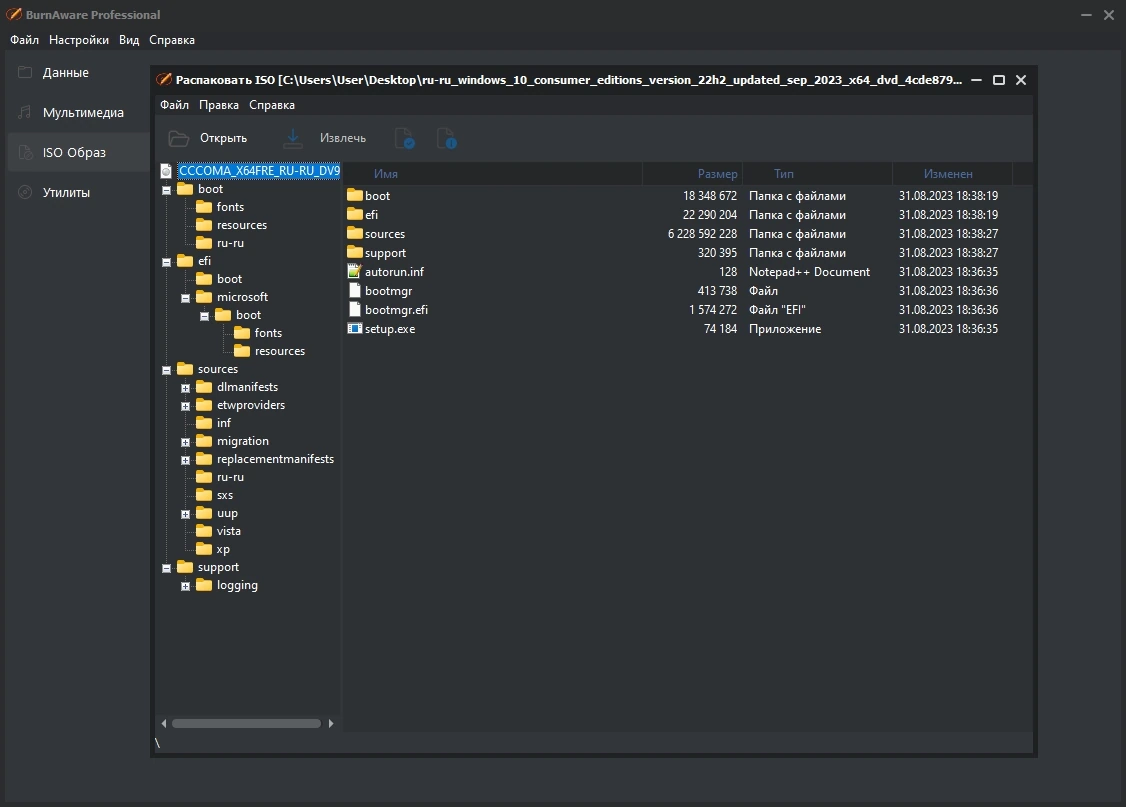Screen dimensions: 1126x807
Task: Select the autorun.inf file in list
Action: [394, 271]
